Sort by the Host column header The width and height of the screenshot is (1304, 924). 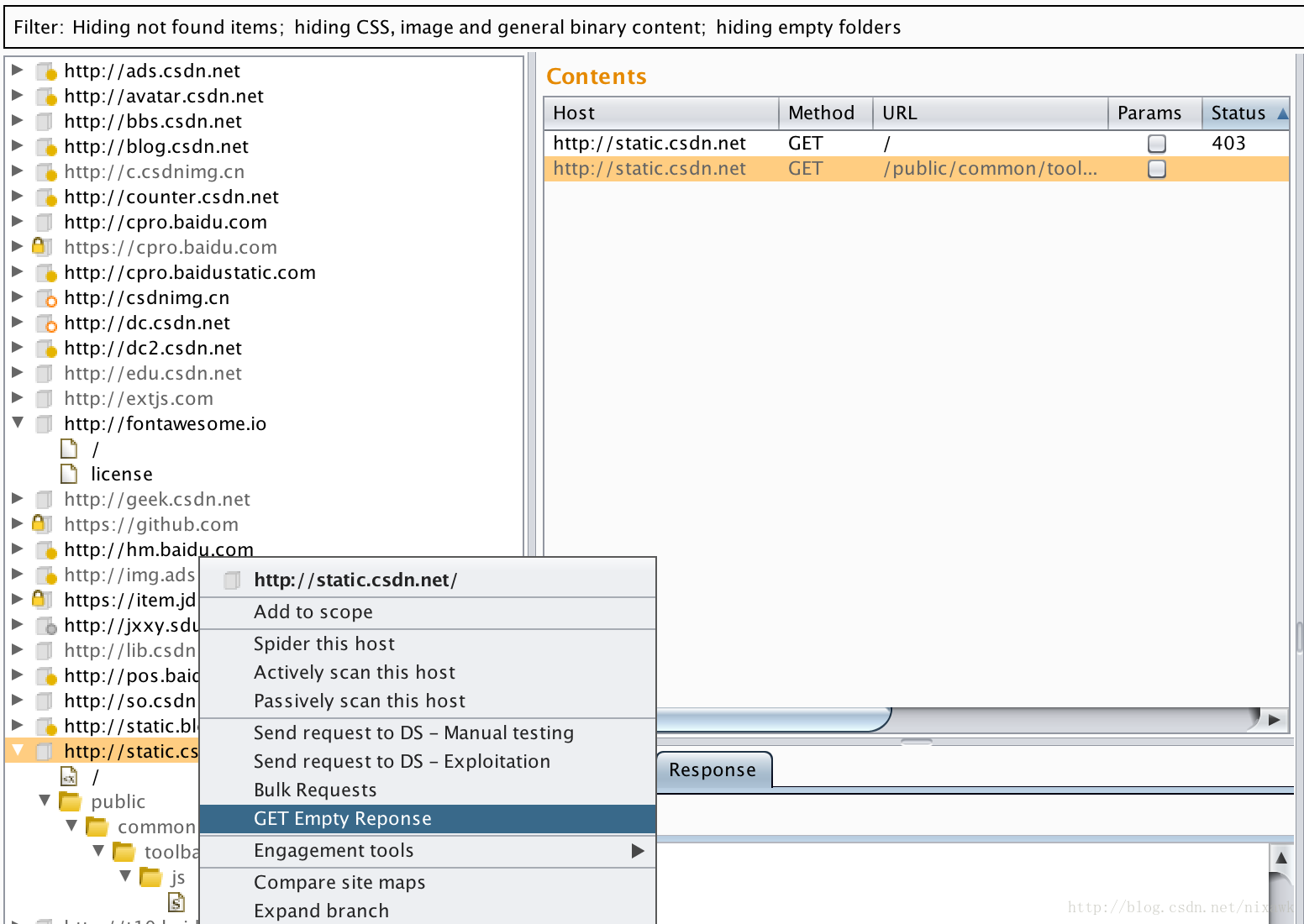(661, 113)
